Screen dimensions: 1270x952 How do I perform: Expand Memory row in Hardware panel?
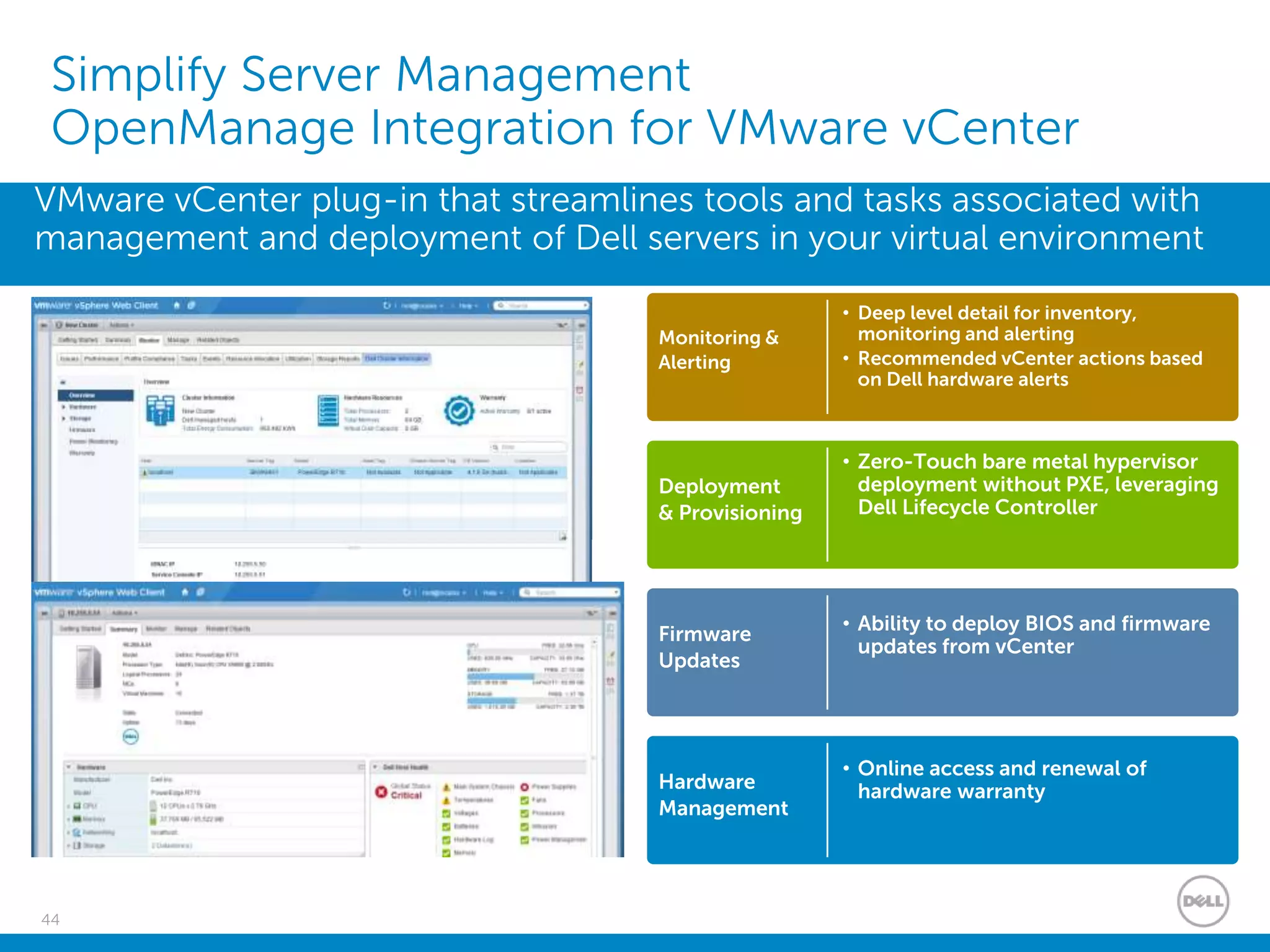69,819
